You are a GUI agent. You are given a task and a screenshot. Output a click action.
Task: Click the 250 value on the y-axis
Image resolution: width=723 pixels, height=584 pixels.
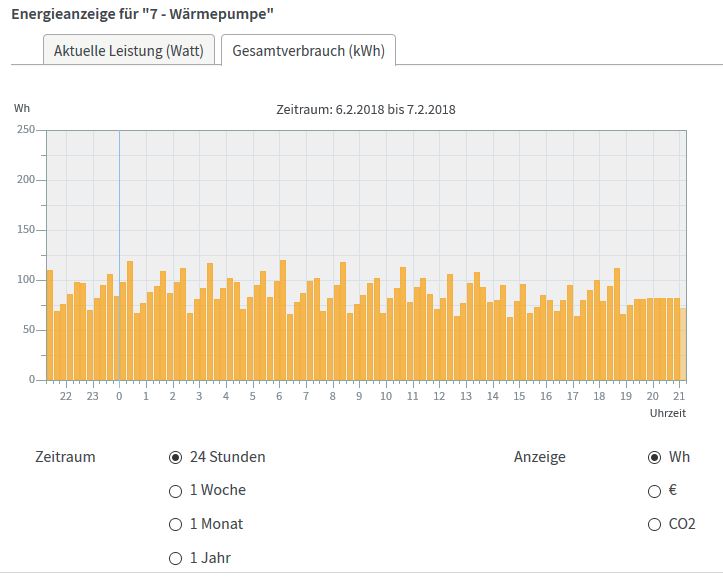pyautogui.click(x=26, y=130)
